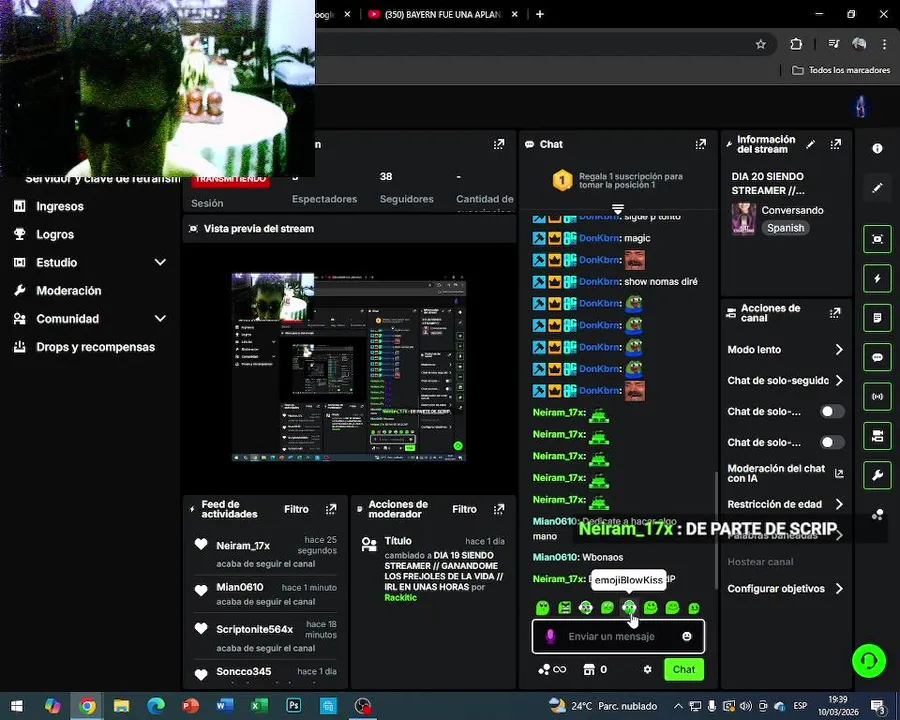Image resolution: width=900 pixels, height=720 pixels.
Task: Click Scriptonite564x in the activity feed
Action: click(254, 629)
